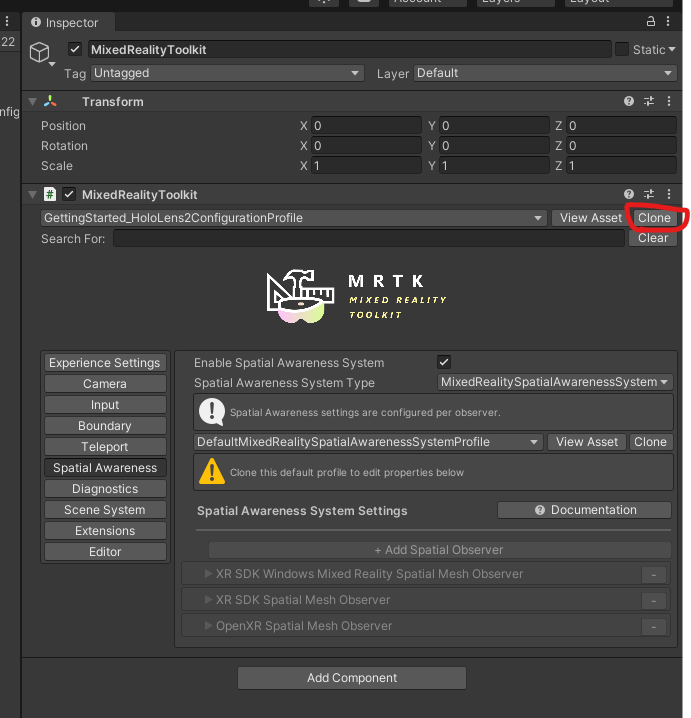Image resolution: width=691 pixels, height=718 pixels.
Task: Click Position Z value field
Action: (621, 125)
